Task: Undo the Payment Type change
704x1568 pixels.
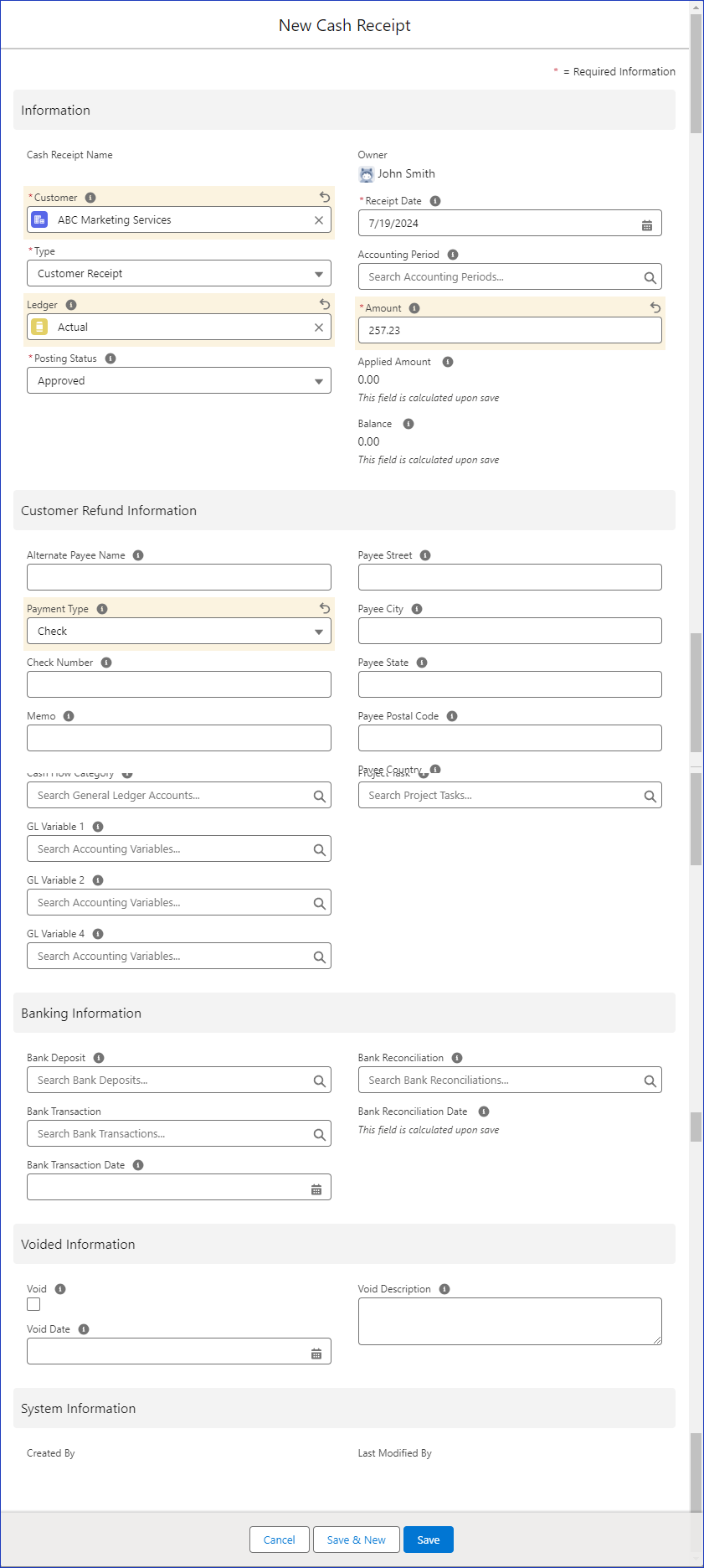Action: (x=325, y=608)
